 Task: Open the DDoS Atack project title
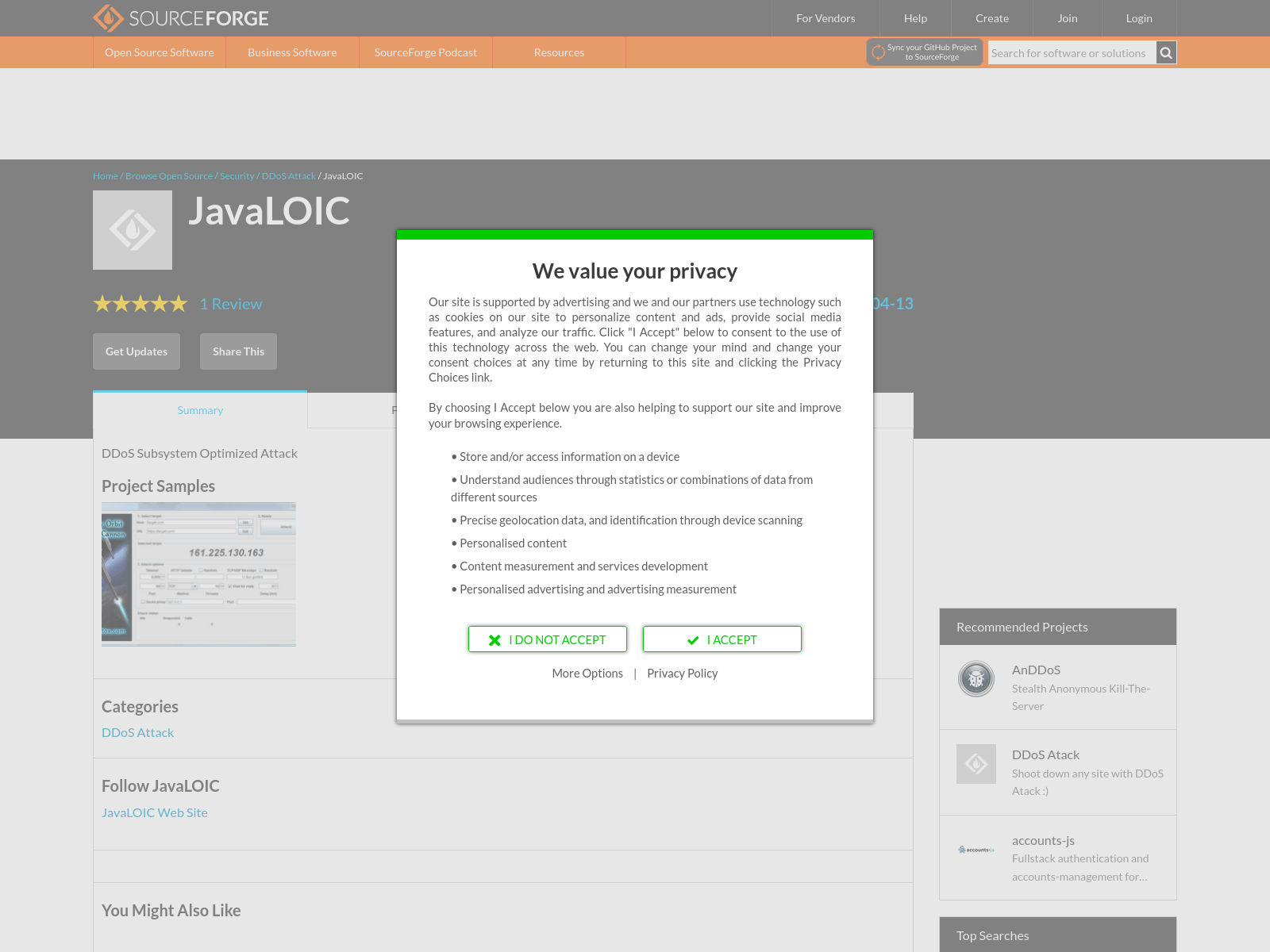(1045, 755)
